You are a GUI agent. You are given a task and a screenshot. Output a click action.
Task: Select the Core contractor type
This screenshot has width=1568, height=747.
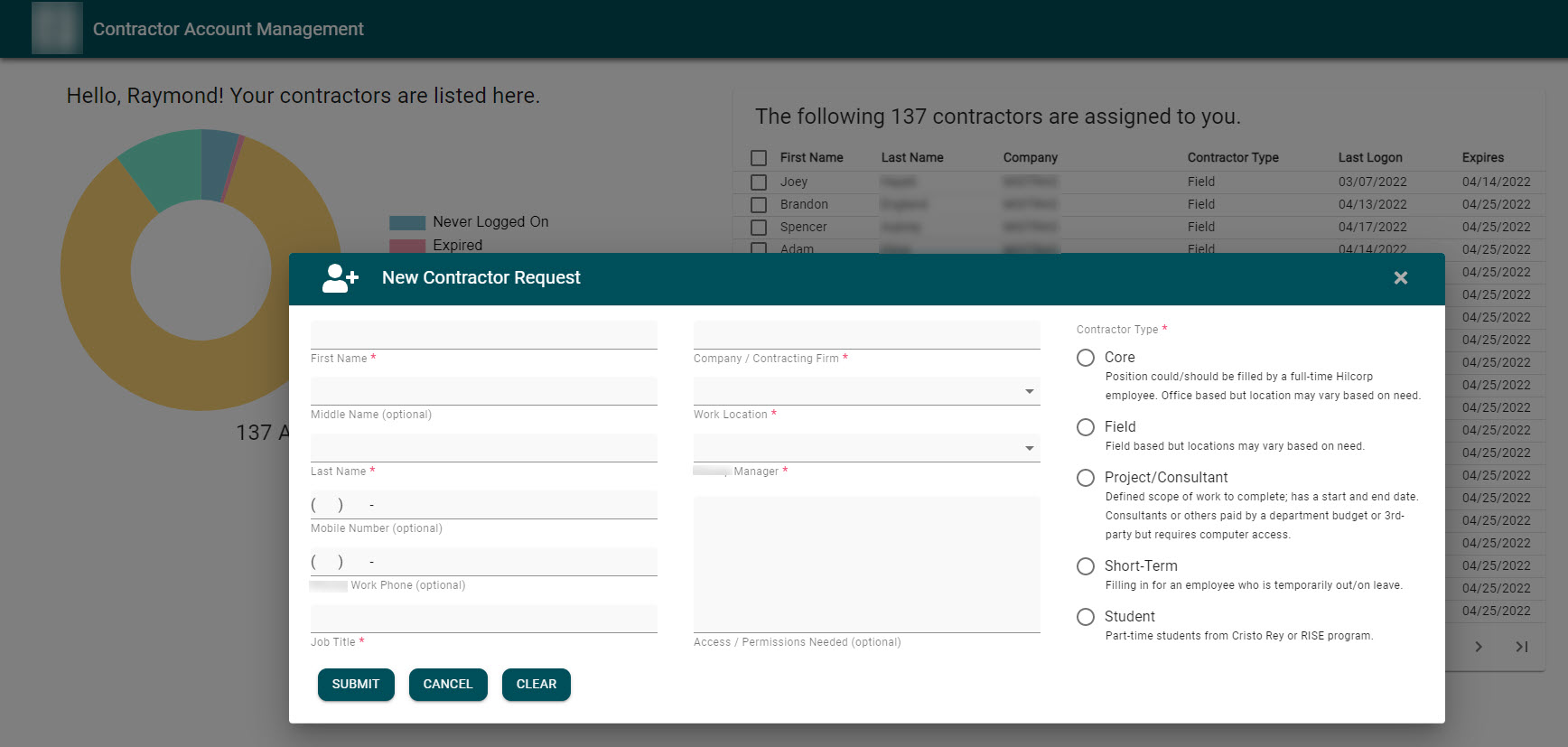tap(1086, 358)
